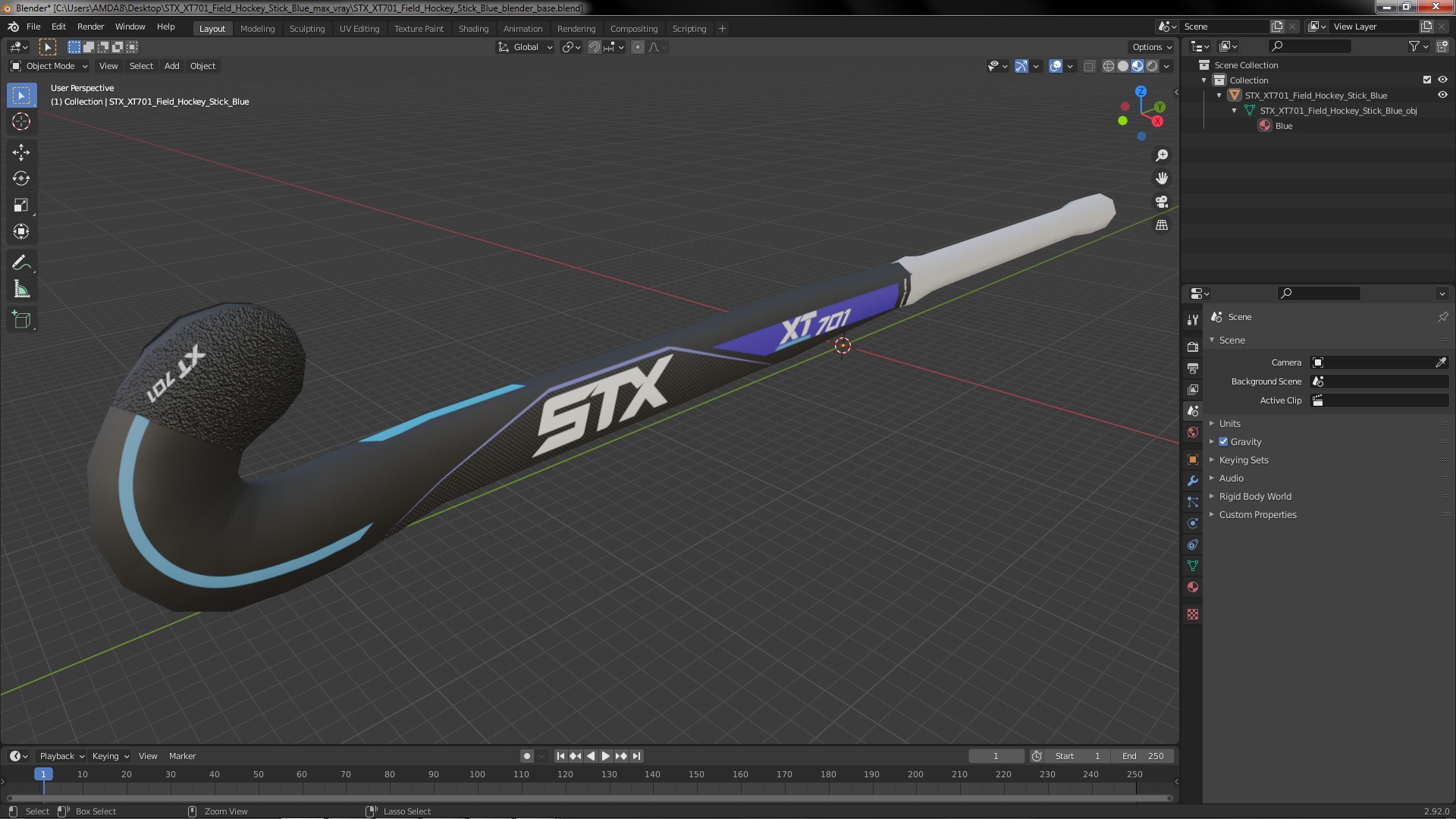Switch to the Shading workspace tab
Screen dimensions: 1456x819
coord(473,29)
